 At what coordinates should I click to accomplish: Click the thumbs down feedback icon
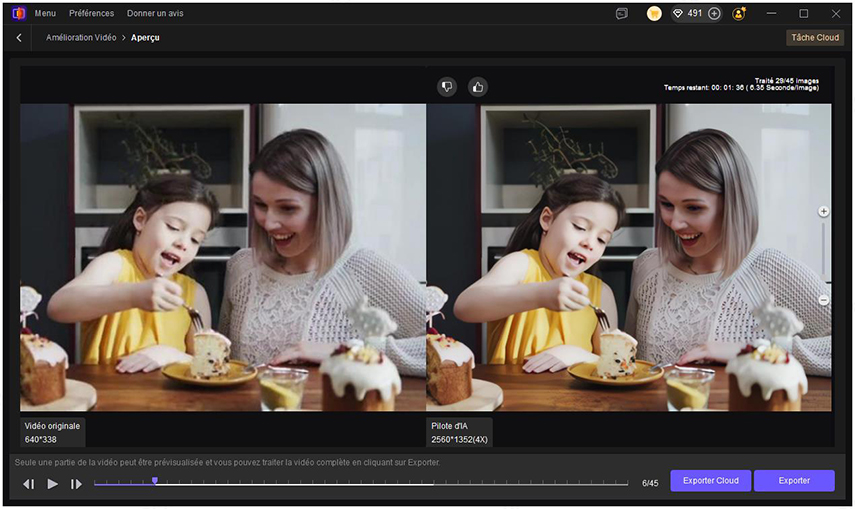(x=447, y=87)
